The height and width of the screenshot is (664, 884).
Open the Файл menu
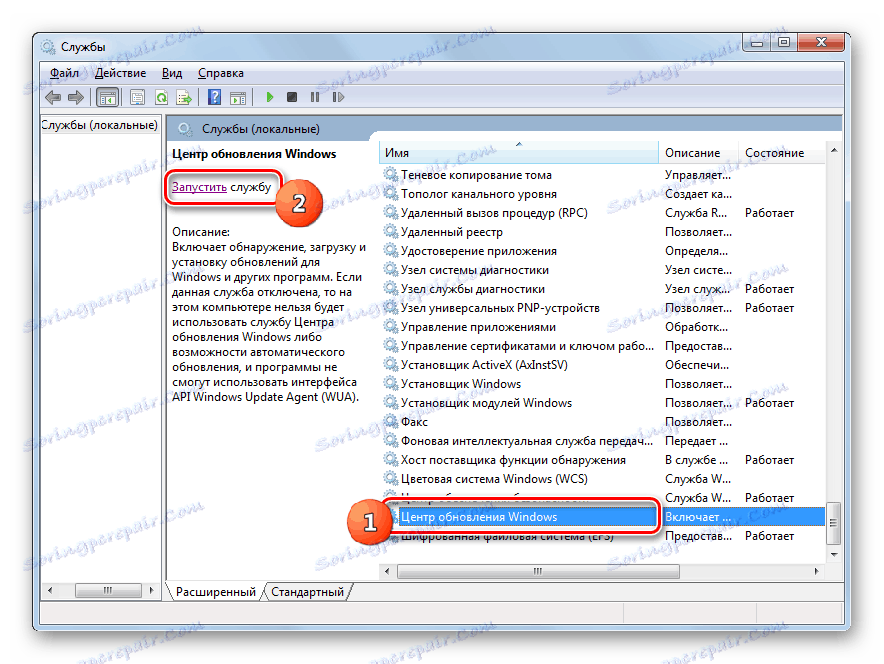tap(64, 73)
